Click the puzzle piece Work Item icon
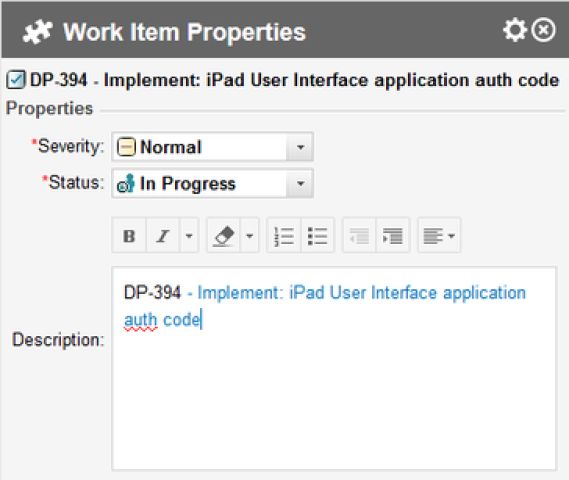569x480 pixels. coord(37,32)
